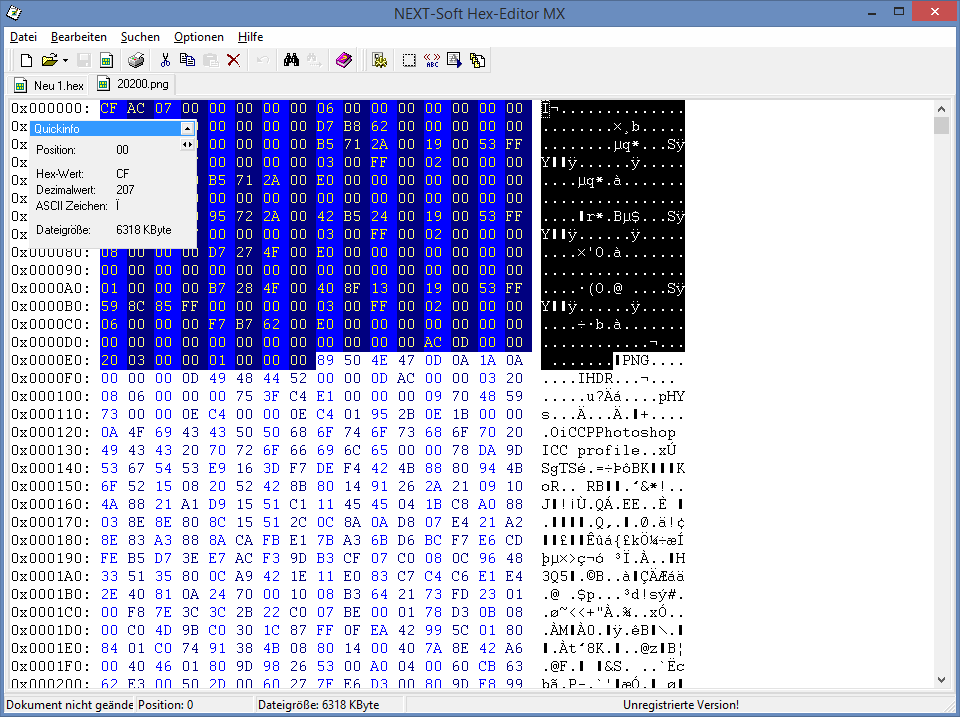The height and width of the screenshot is (717, 960).
Task: Click the offset label 0x000000:
Action: [x=51, y=108]
